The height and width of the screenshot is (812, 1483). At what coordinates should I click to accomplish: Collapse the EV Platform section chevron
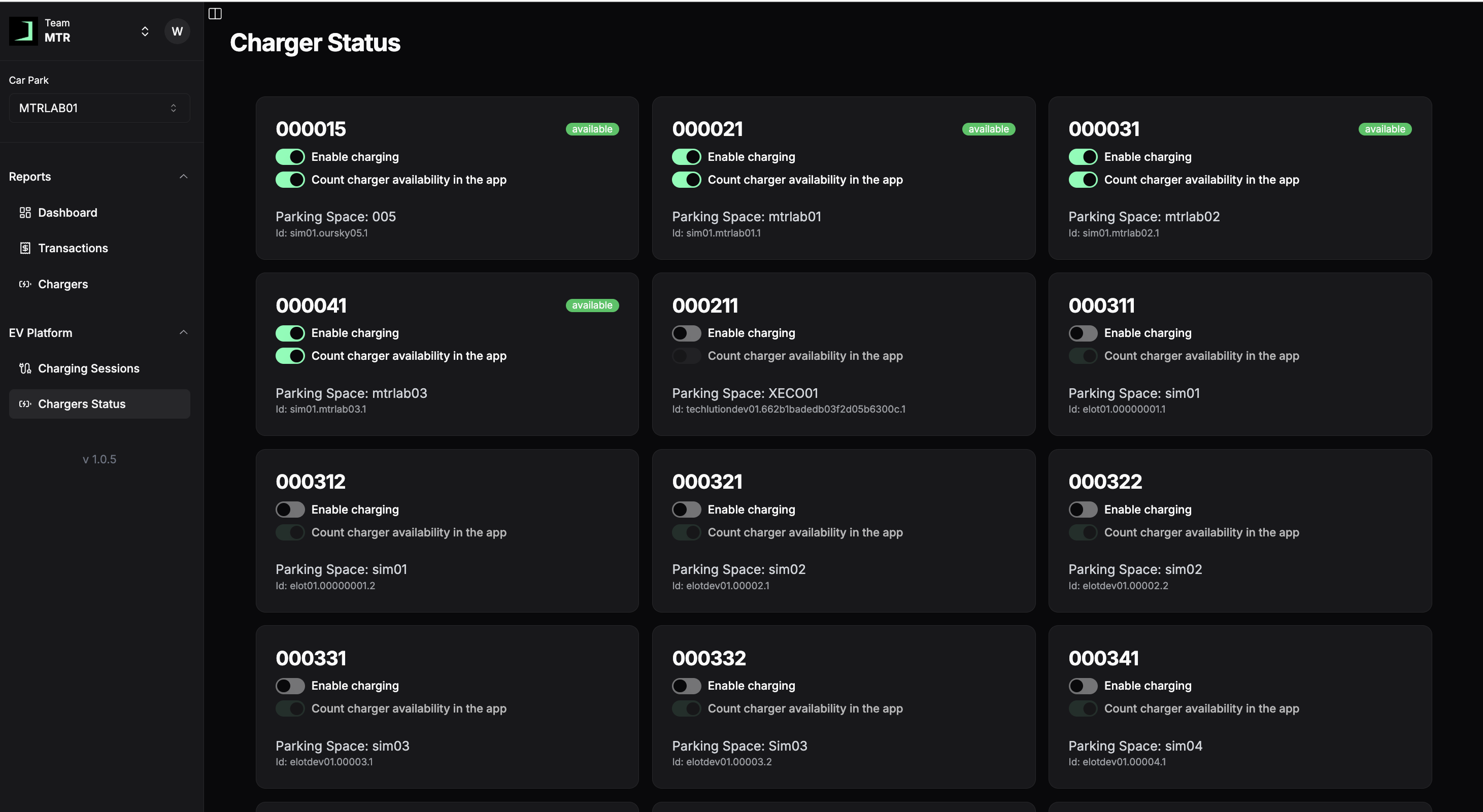click(x=184, y=332)
